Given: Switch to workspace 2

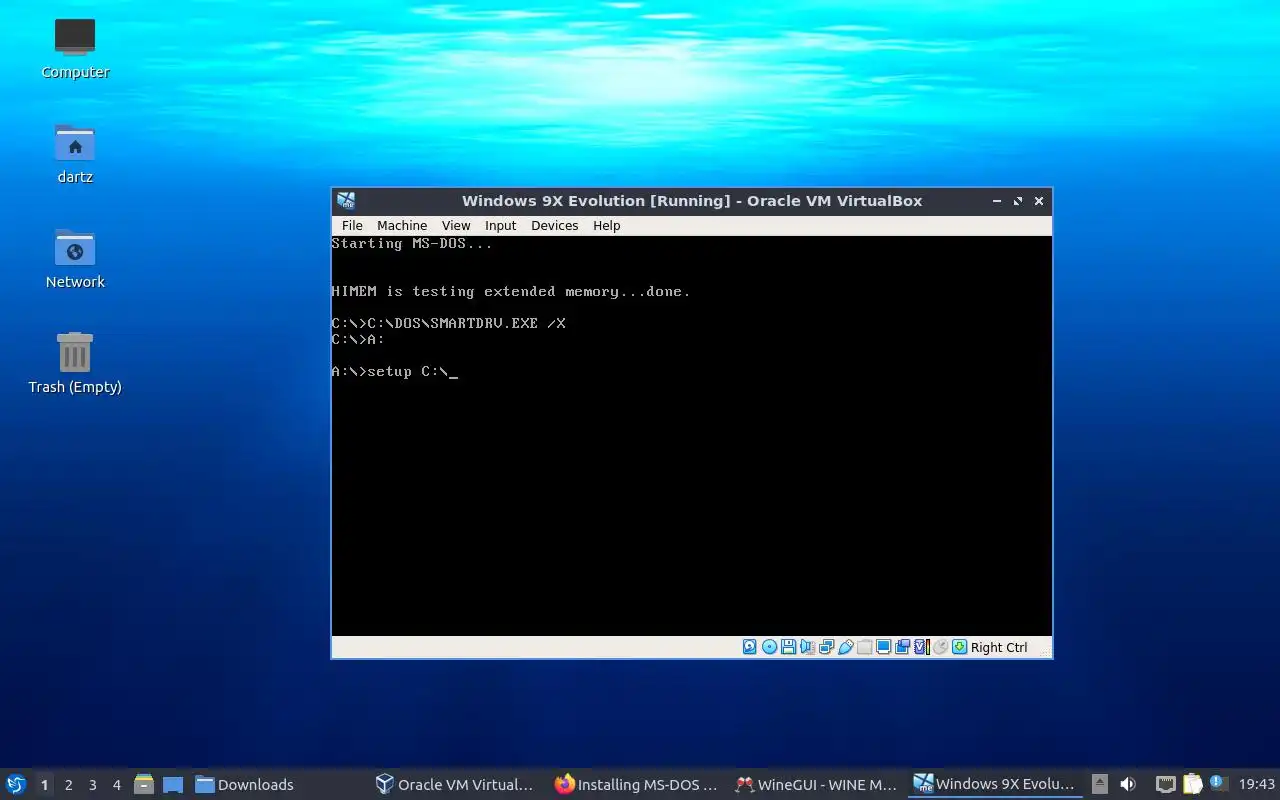Looking at the screenshot, I should pos(68,785).
